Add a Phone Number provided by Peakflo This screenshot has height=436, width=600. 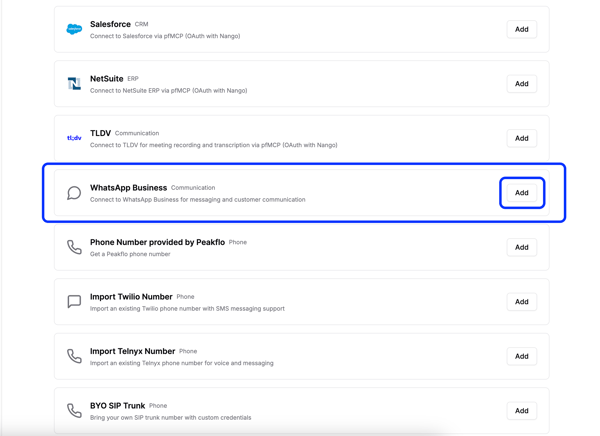pyautogui.click(x=521, y=247)
